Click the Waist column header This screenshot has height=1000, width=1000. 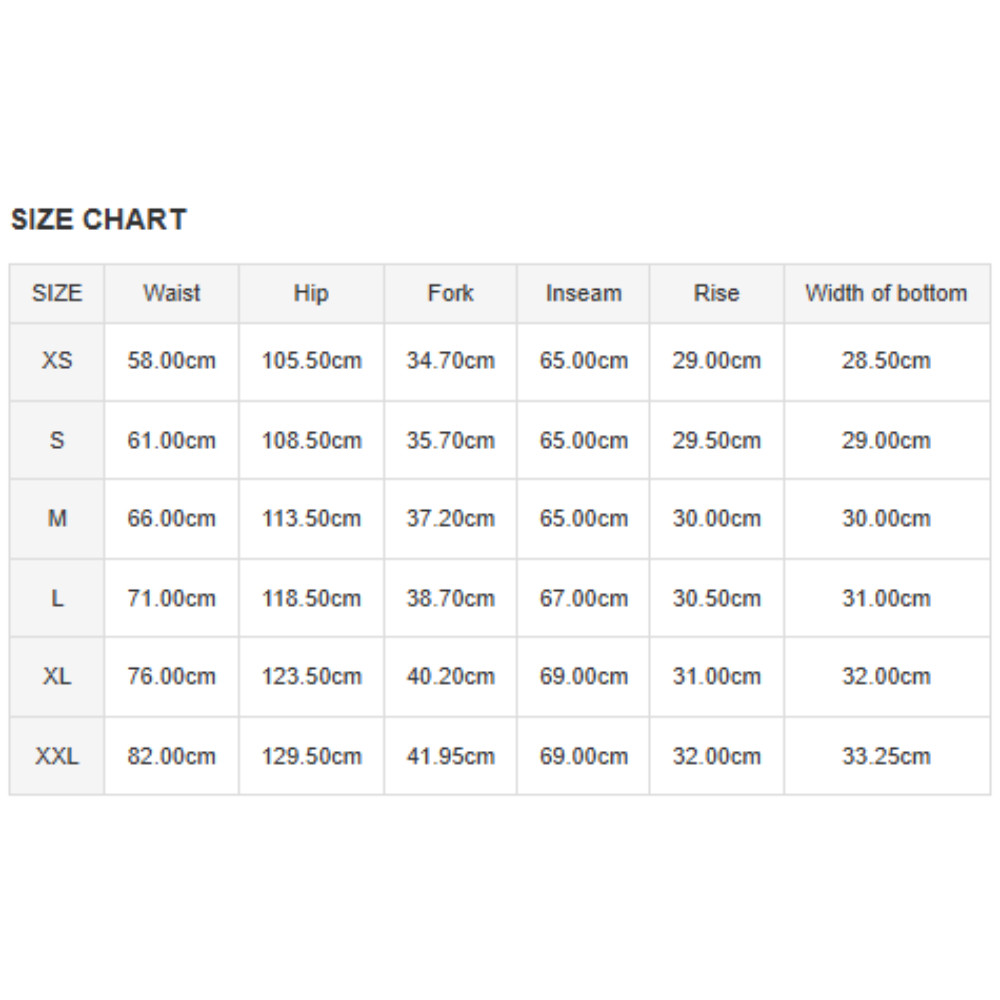[x=171, y=294]
